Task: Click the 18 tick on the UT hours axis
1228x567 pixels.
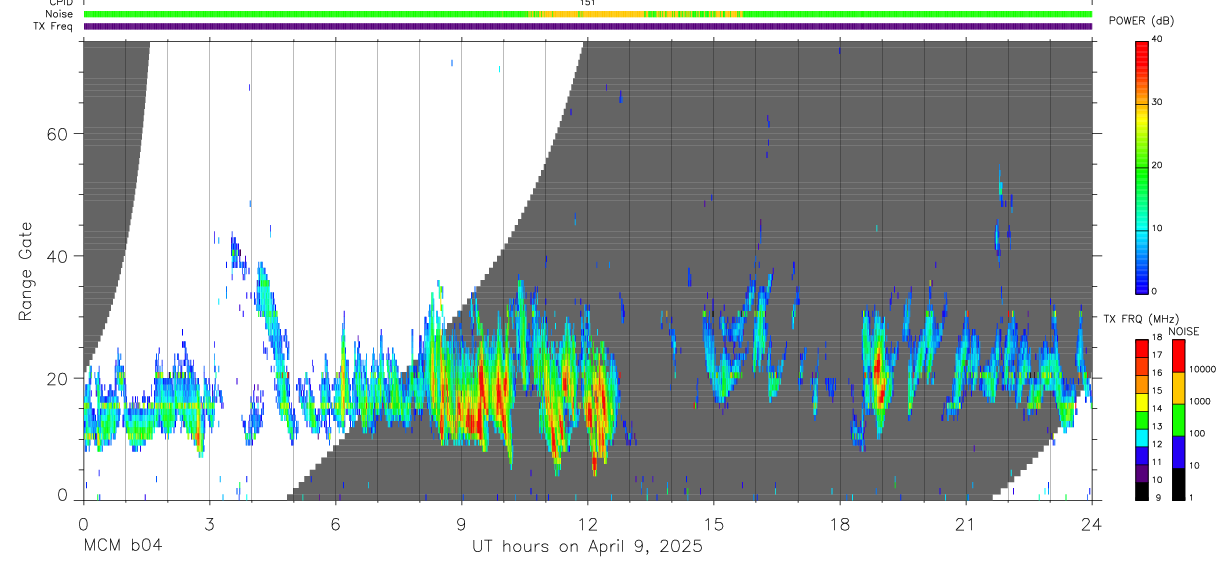Action: 840,524
